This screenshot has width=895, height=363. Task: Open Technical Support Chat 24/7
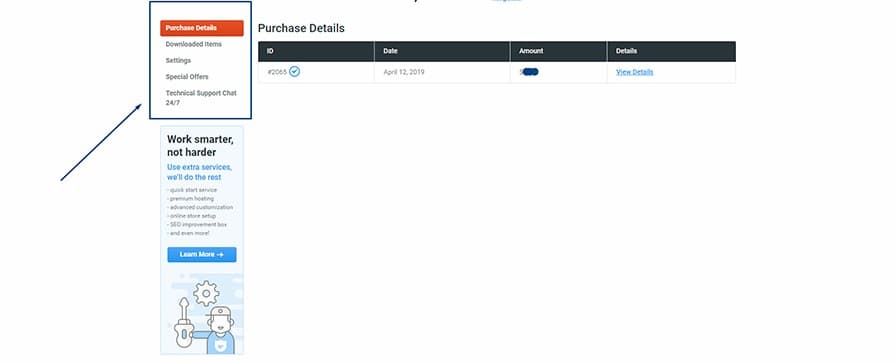201,98
